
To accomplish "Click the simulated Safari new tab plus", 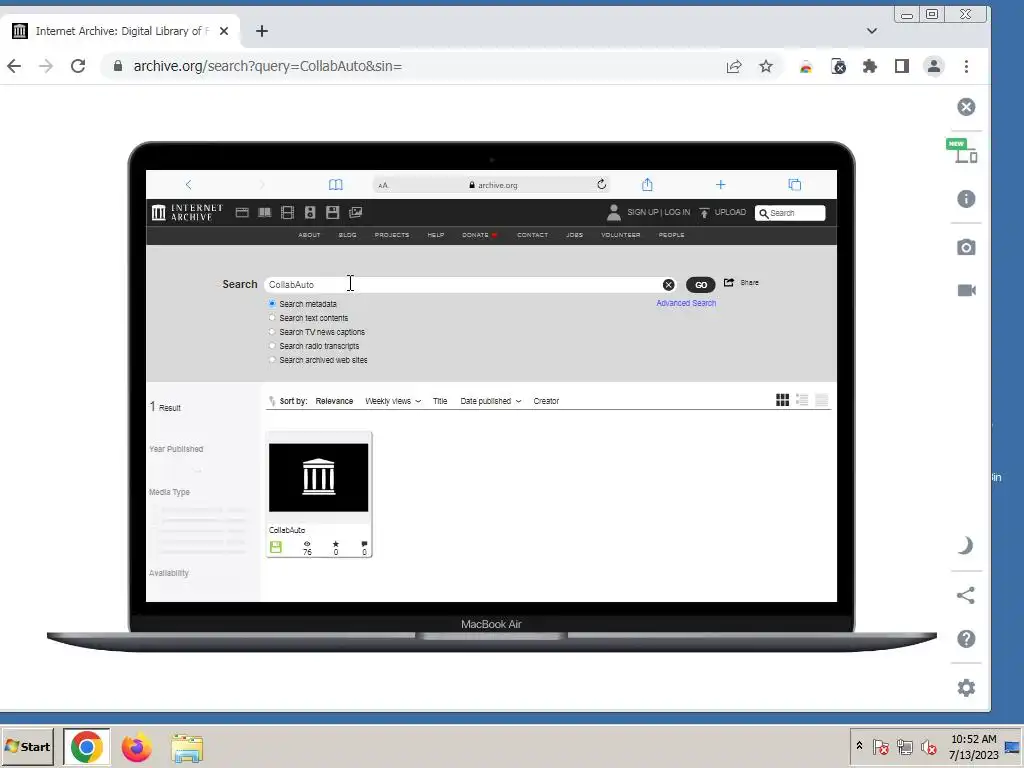I will click(720, 185).
